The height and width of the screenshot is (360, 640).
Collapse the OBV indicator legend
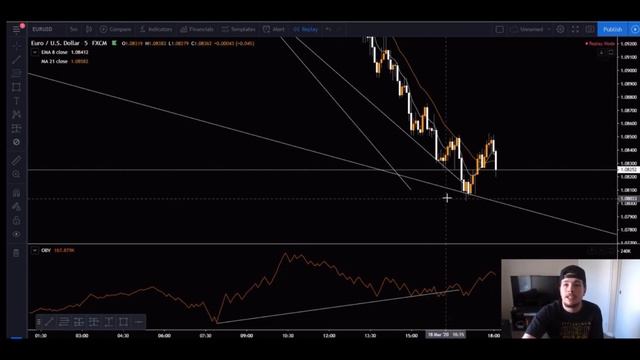click(x=35, y=250)
